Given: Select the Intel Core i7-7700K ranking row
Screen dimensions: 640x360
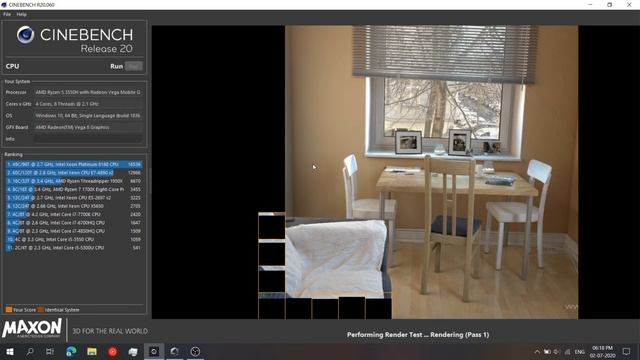Looking at the screenshot, I should click(x=74, y=214).
